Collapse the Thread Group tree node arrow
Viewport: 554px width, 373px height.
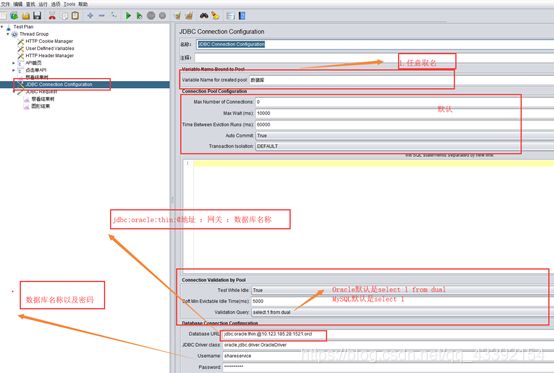[x=8, y=34]
